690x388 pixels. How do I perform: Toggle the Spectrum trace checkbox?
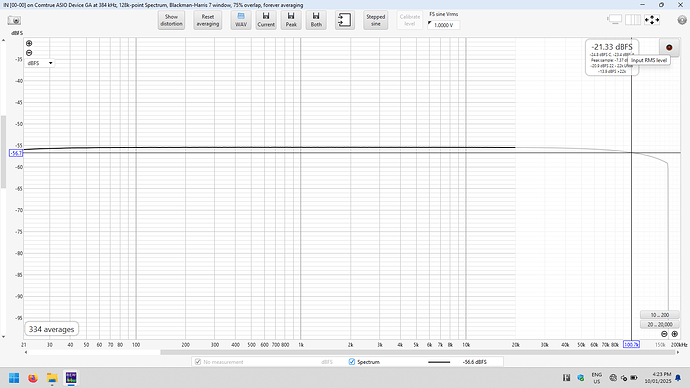pyautogui.click(x=352, y=362)
